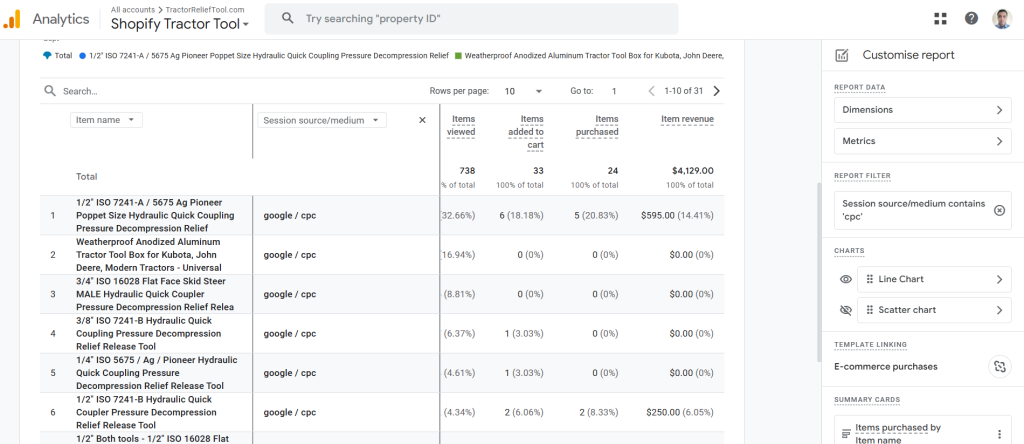Viewport: 1024px width, 444px height.
Task: Open the Rows per page dropdown
Action: click(x=523, y=91)
